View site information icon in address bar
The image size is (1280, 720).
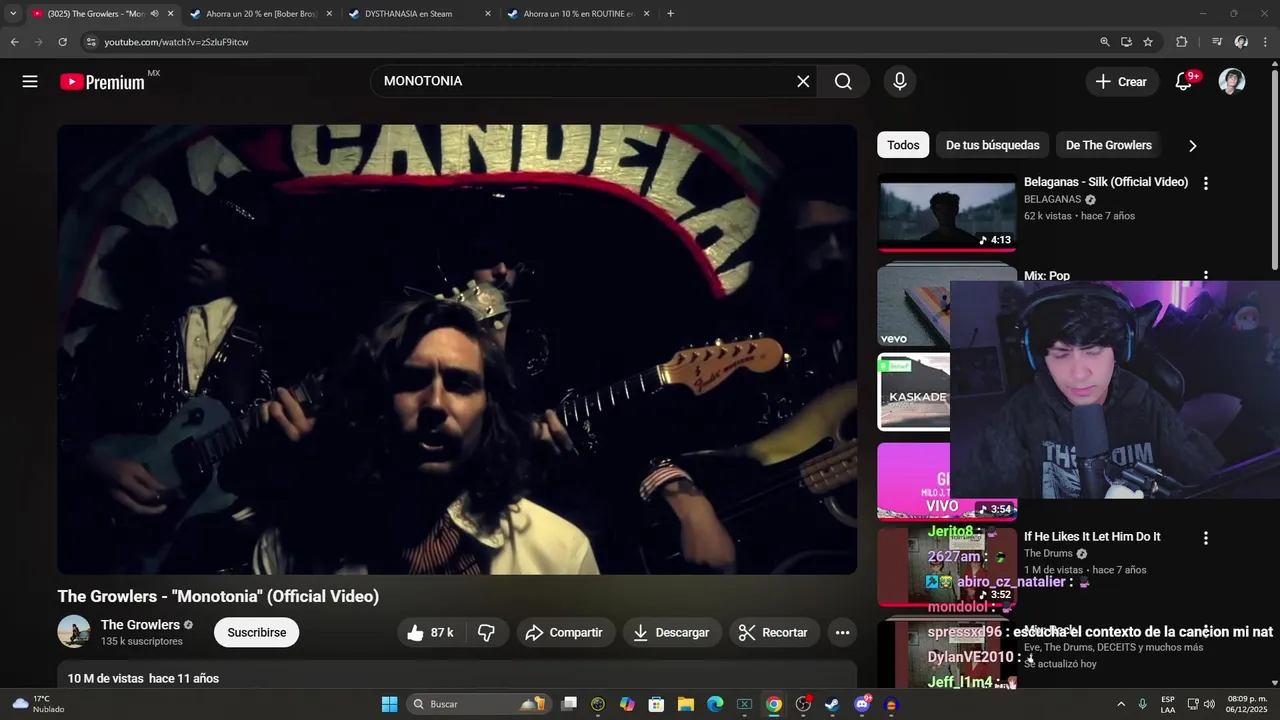pos(91,42)
